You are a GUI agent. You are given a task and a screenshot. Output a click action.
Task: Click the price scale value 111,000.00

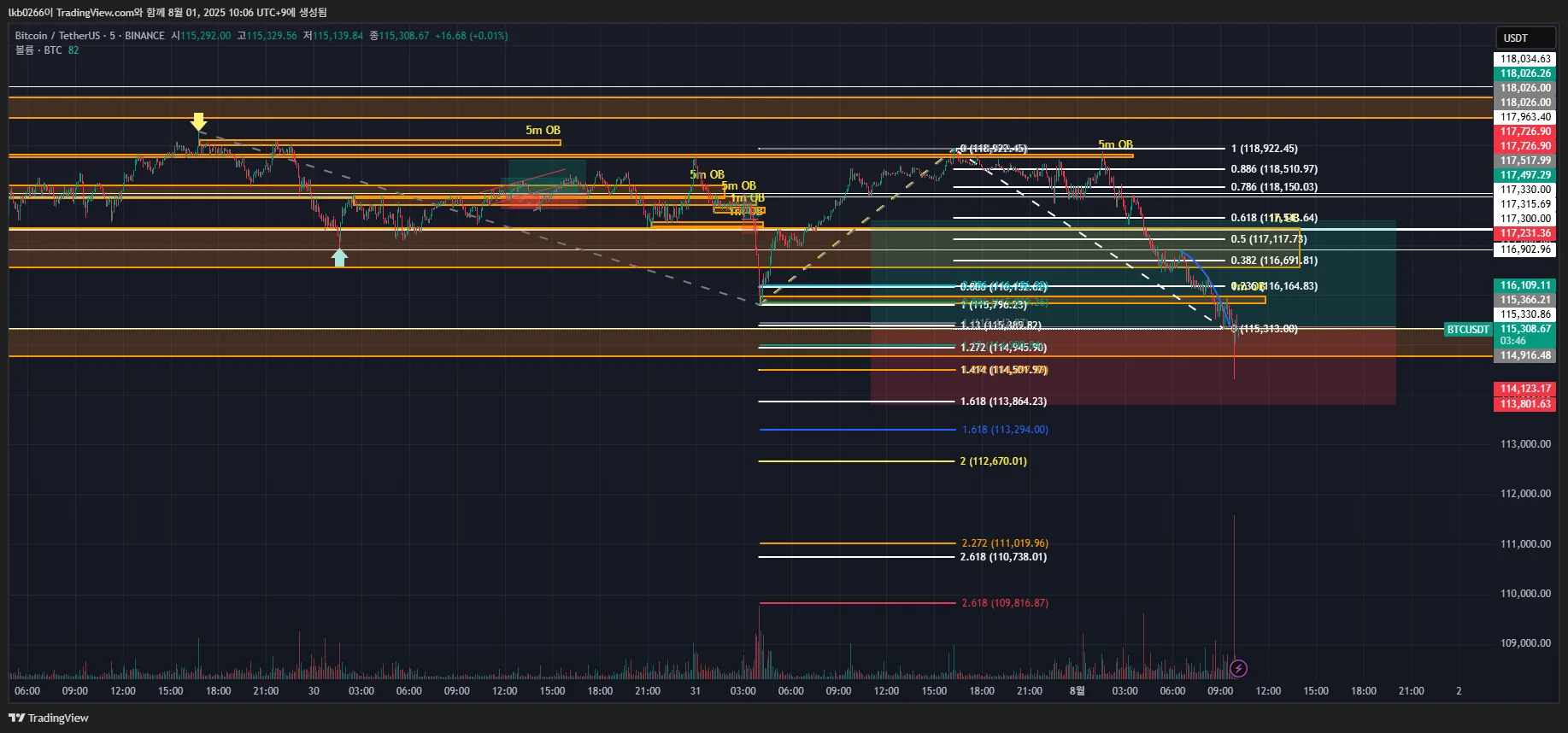point(1525,544)
